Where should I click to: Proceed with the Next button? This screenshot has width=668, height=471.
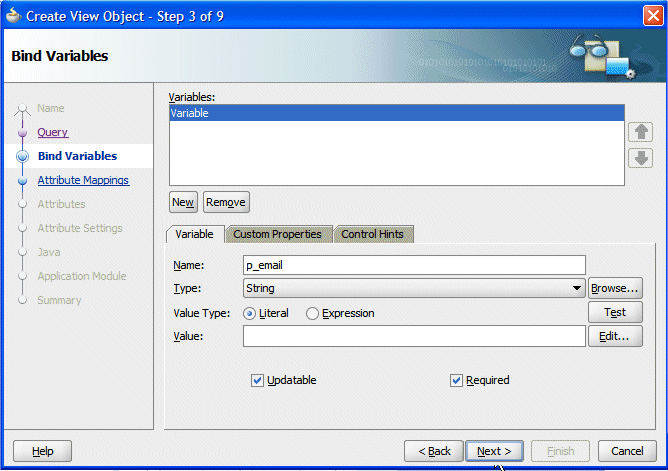pyautogui.click(x=494, y=451)
